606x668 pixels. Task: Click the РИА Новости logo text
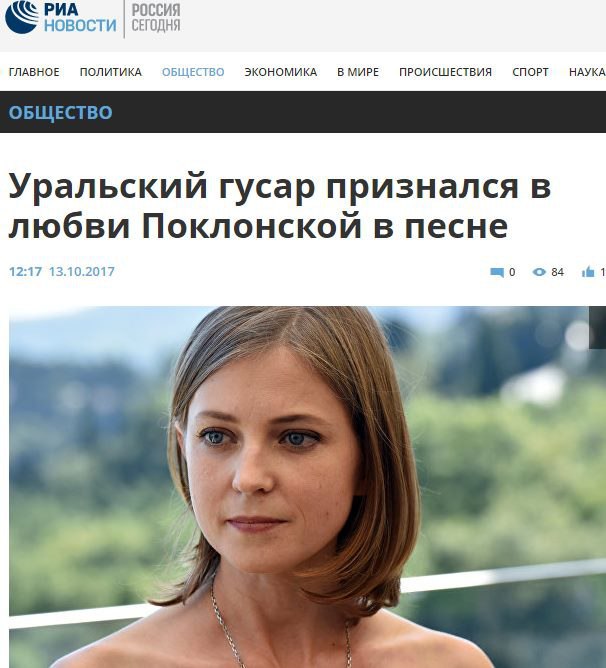pos(80,17)
